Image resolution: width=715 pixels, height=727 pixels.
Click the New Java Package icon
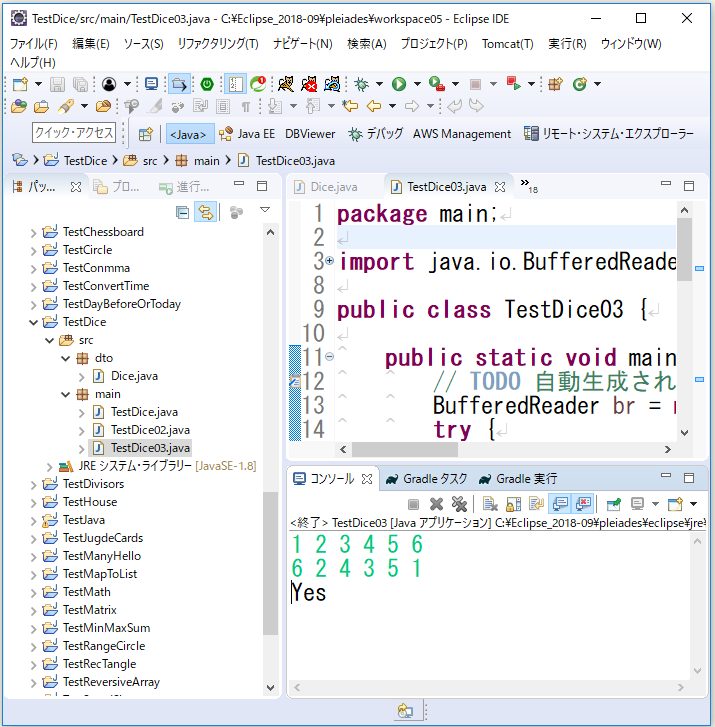tap(555, 84)
